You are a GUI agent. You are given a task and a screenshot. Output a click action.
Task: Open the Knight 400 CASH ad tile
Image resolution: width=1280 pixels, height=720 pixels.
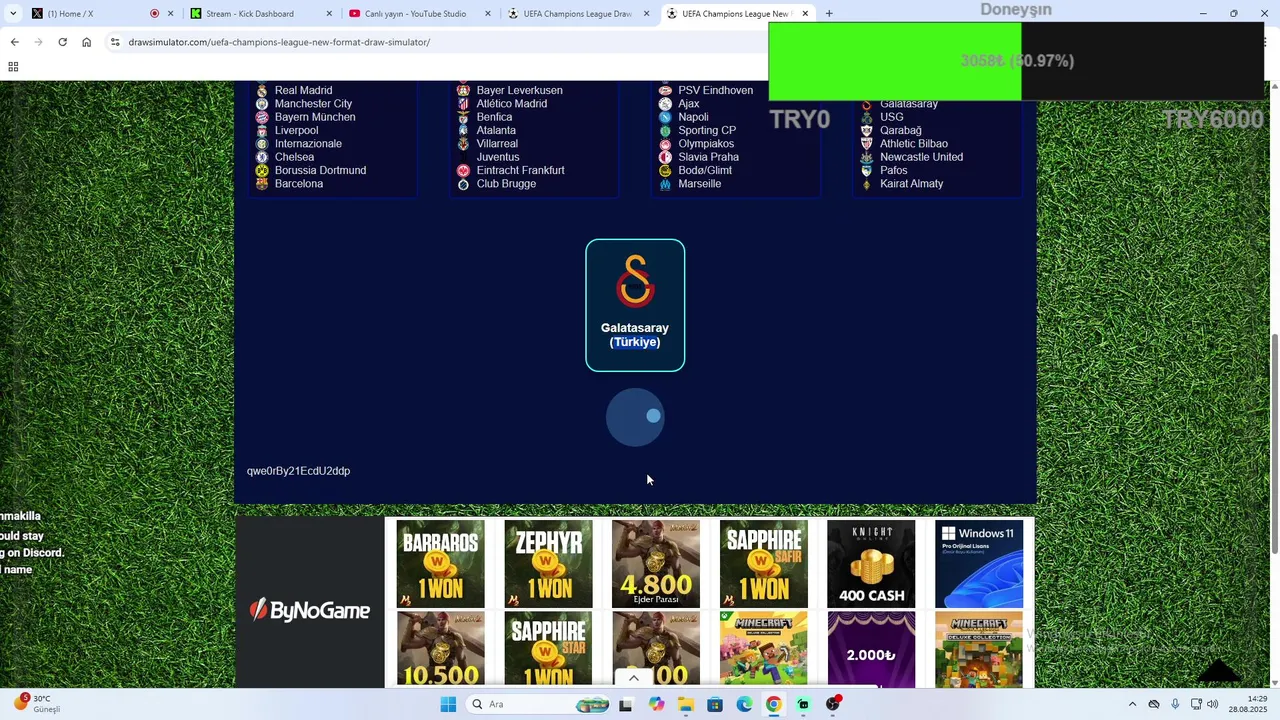[871, 563]
